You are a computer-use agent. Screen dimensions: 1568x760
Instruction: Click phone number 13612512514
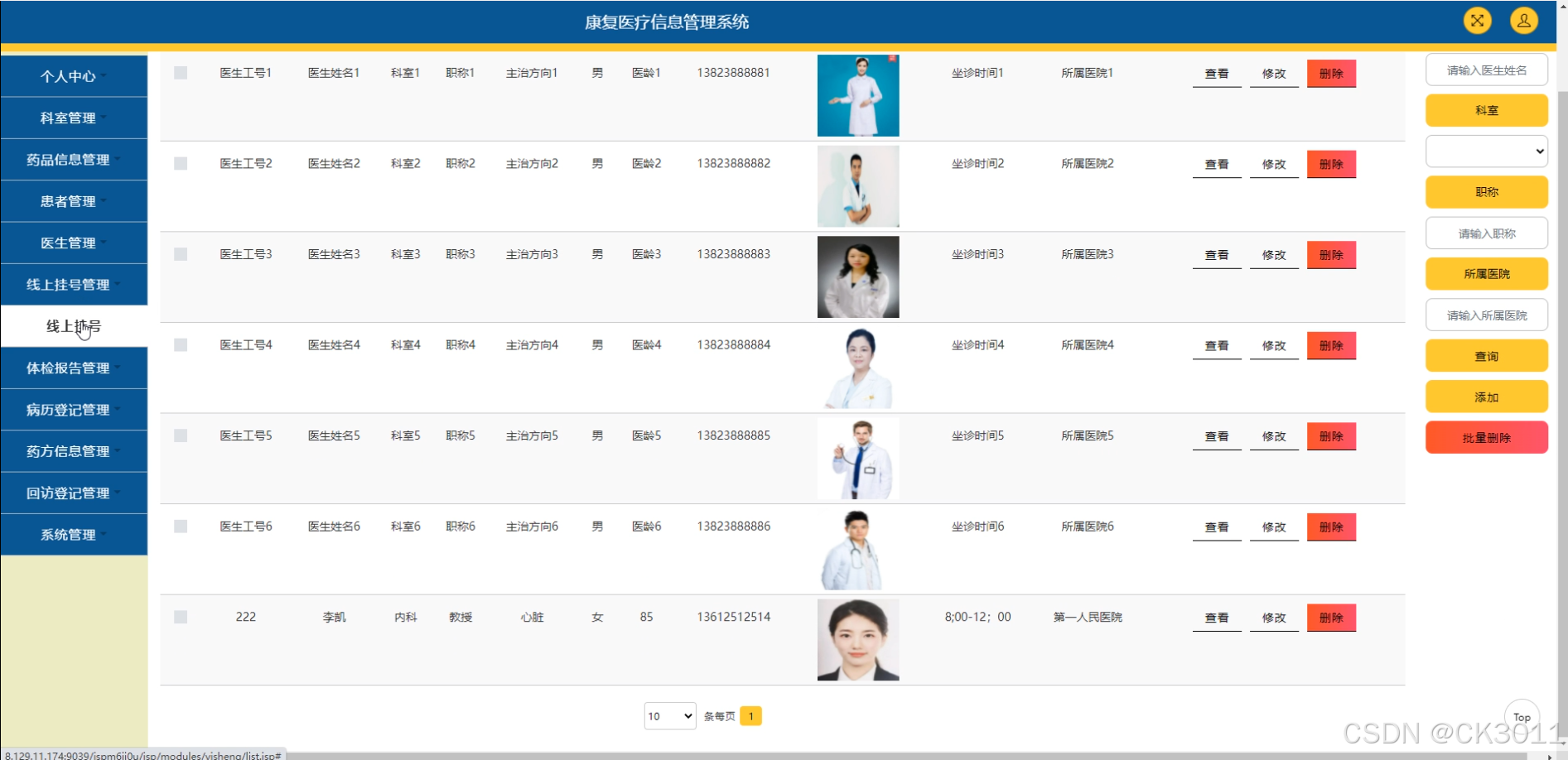pyautogui.click(x=734, y=617)
